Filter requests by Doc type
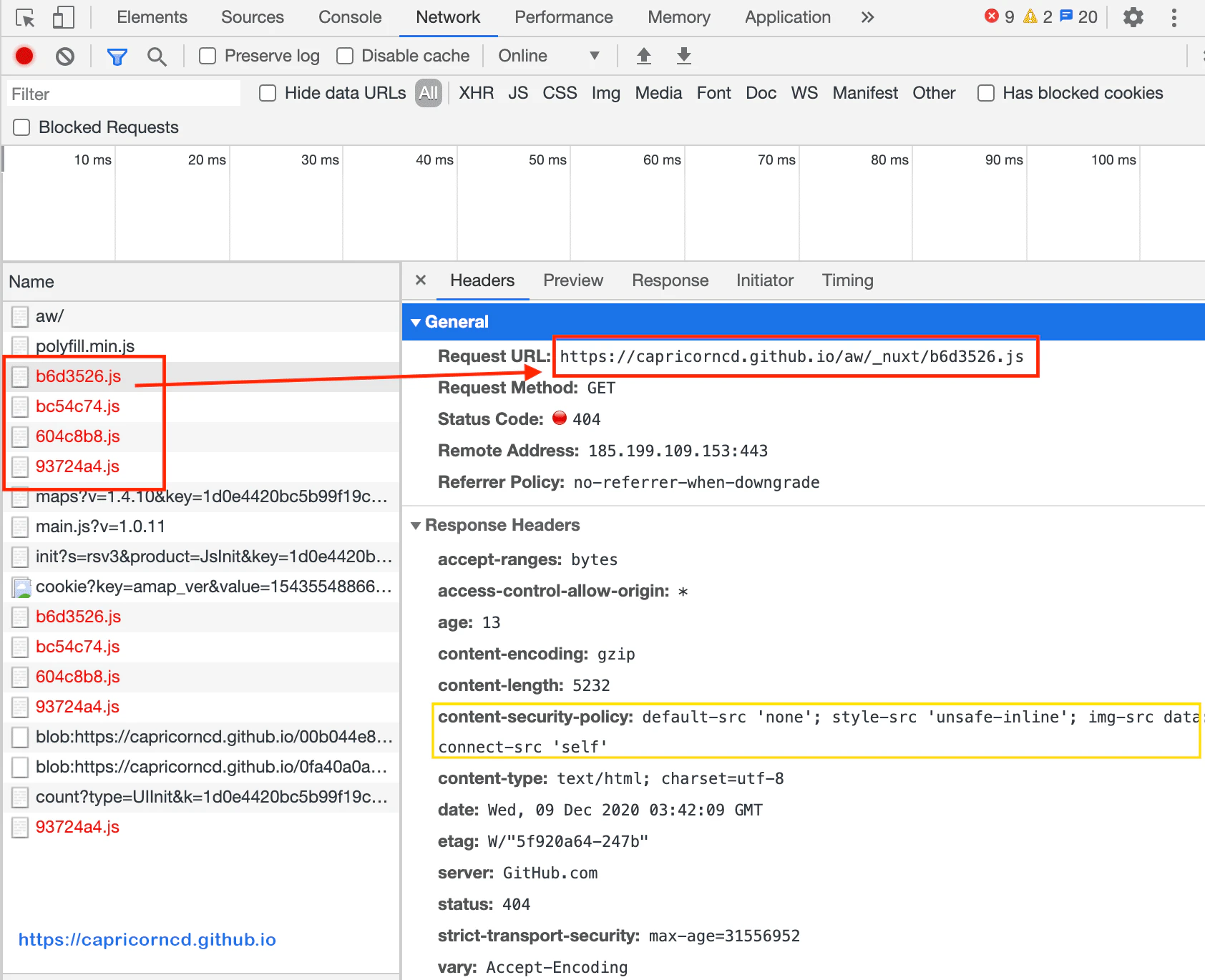The height and width of the screenshot is (980, 1205). (x=761, y=93)
